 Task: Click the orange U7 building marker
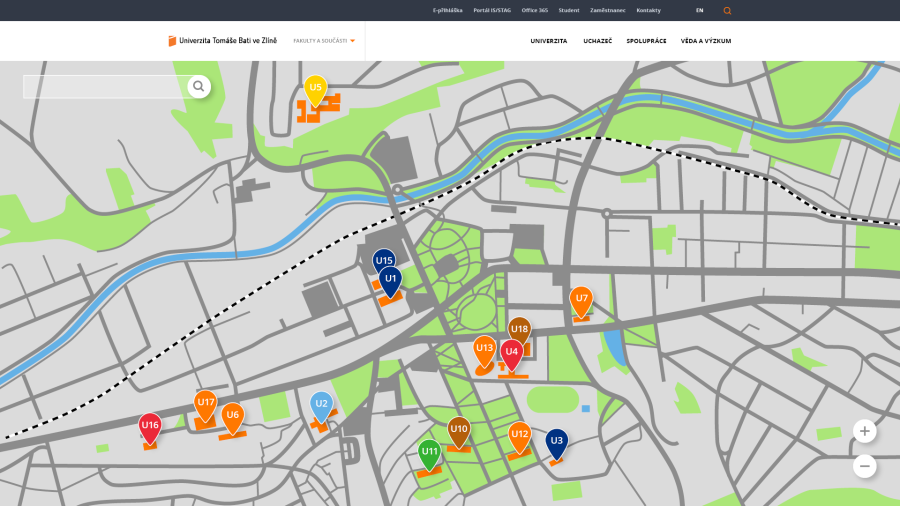(x=581, y=299)
